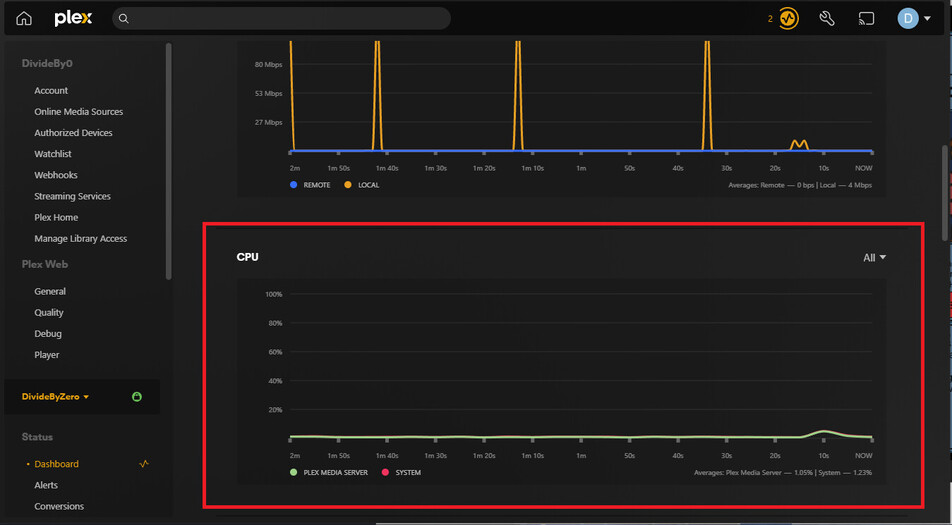Go to Plex home via house icon
This screenshot has height=525, width=952.
pos(24,19)
